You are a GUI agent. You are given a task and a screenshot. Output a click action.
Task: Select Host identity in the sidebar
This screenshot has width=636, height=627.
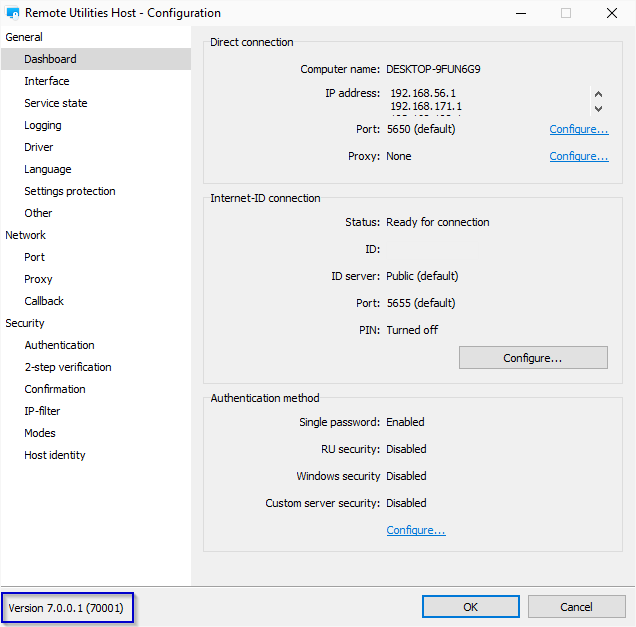pyautogui.click(x=55, y=455)
